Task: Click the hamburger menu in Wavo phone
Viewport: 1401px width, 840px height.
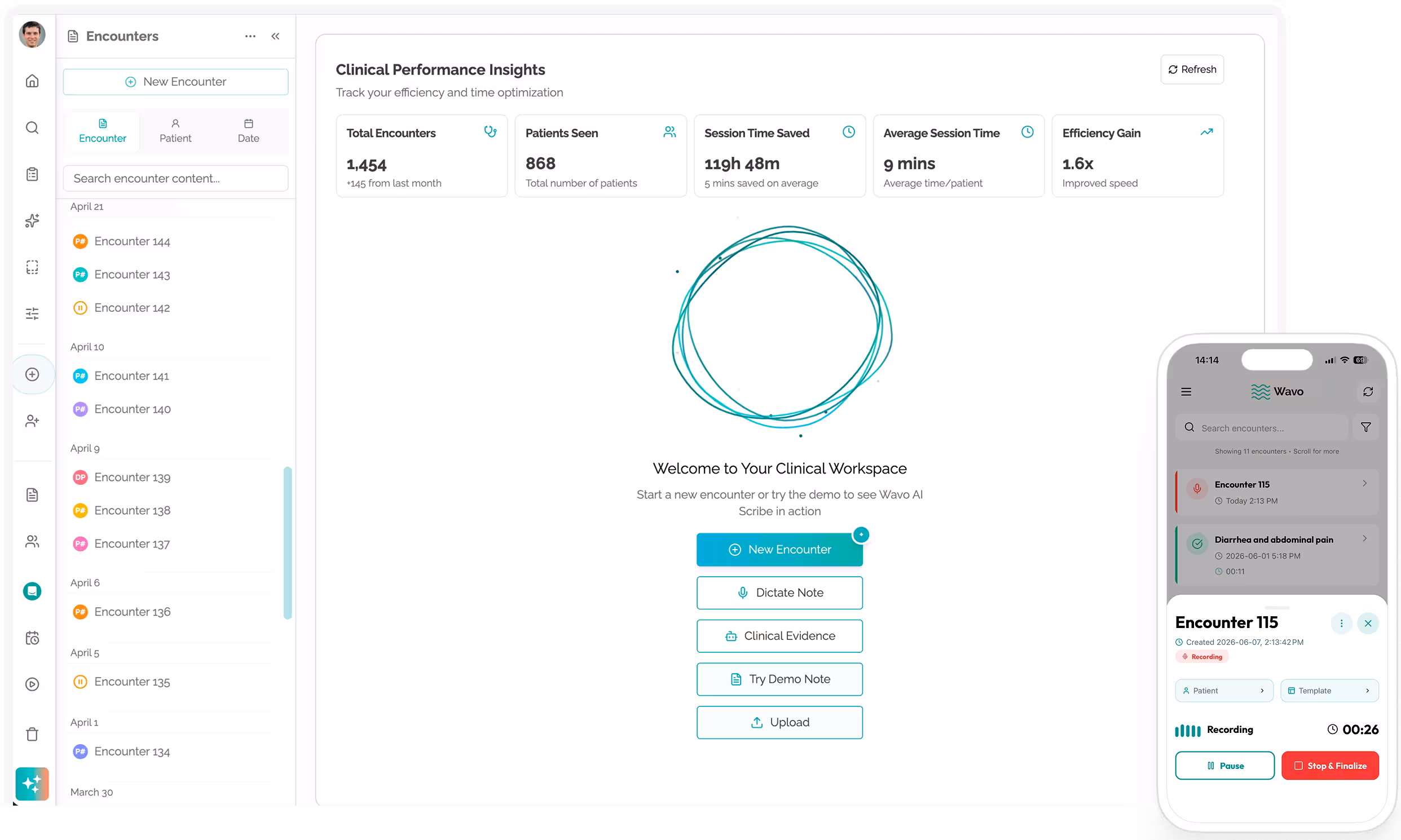Action: click(1186, 392)
